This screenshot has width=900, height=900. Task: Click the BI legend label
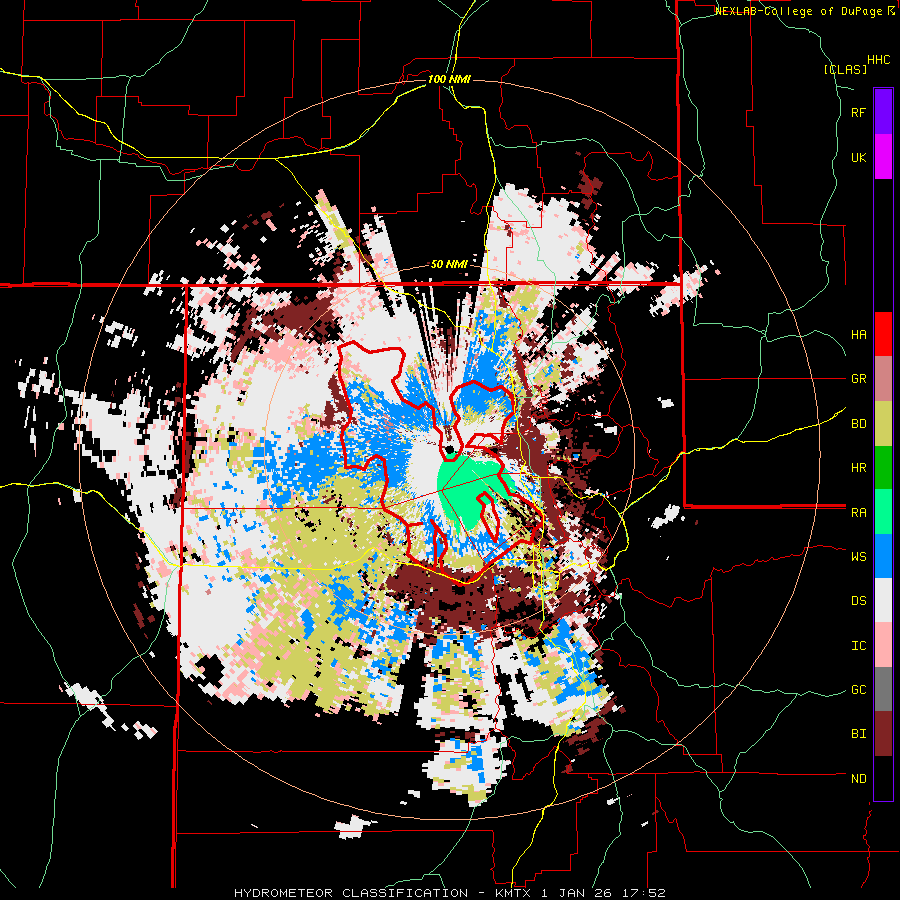tap(858, 734)
